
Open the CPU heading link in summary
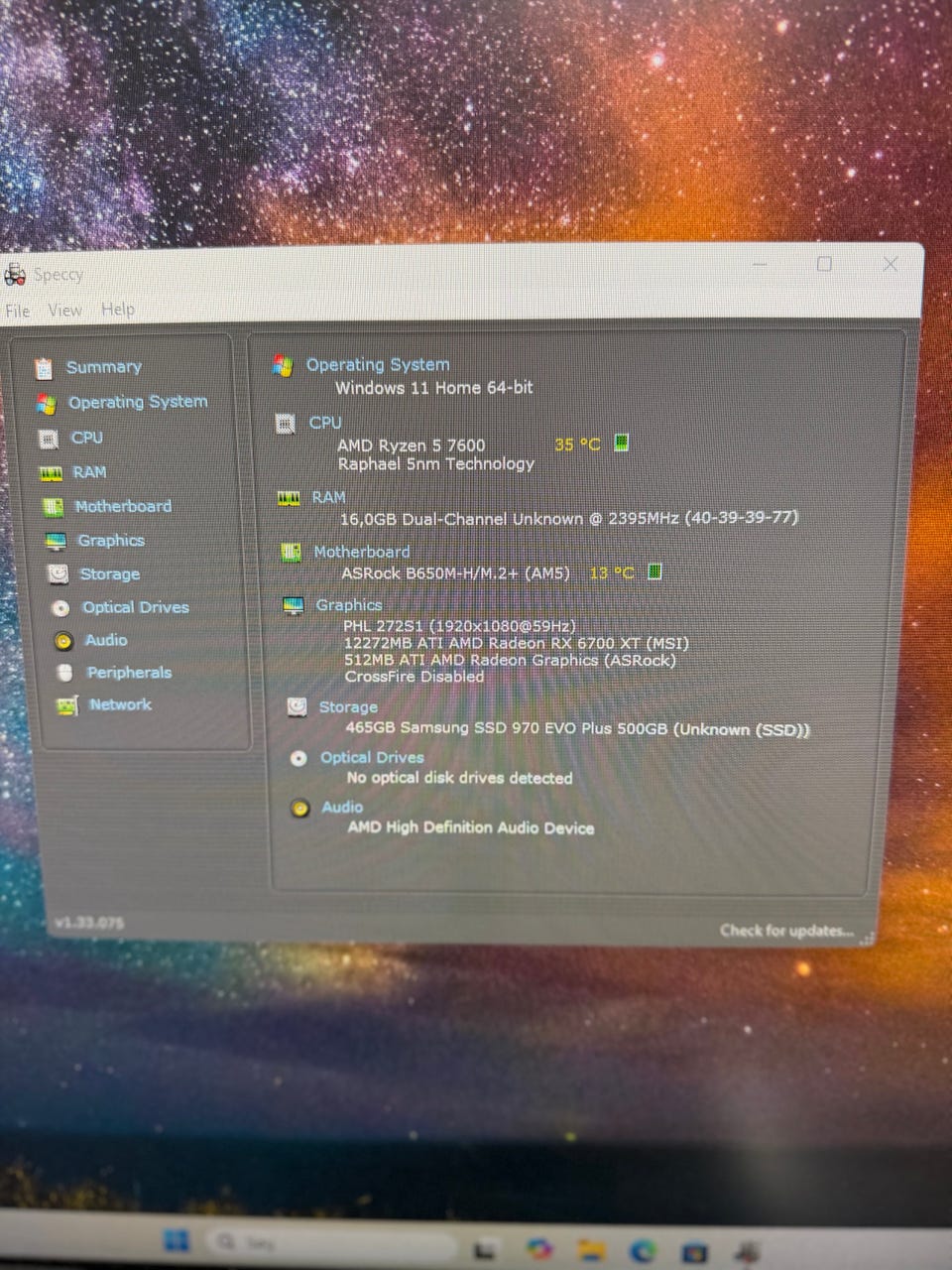click(325, 423)
